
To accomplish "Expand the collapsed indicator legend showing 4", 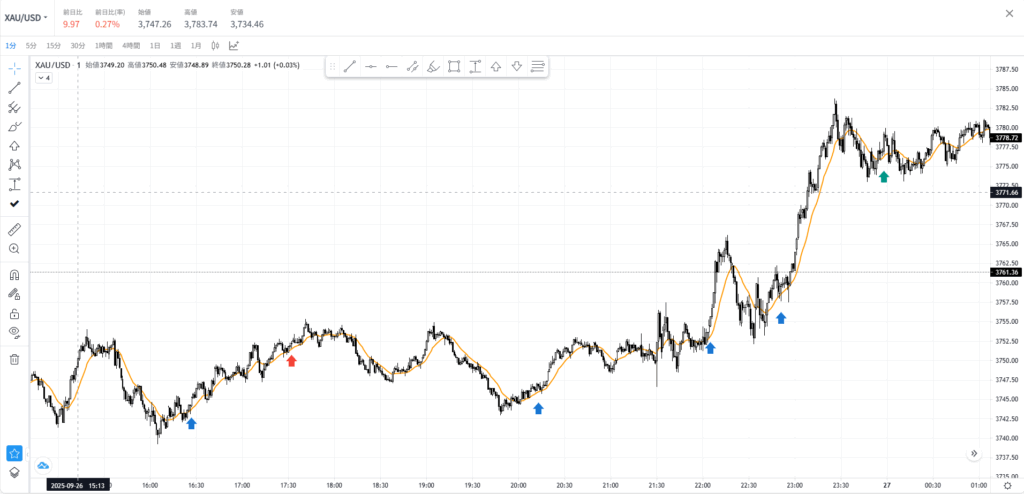I will [44, 77].
